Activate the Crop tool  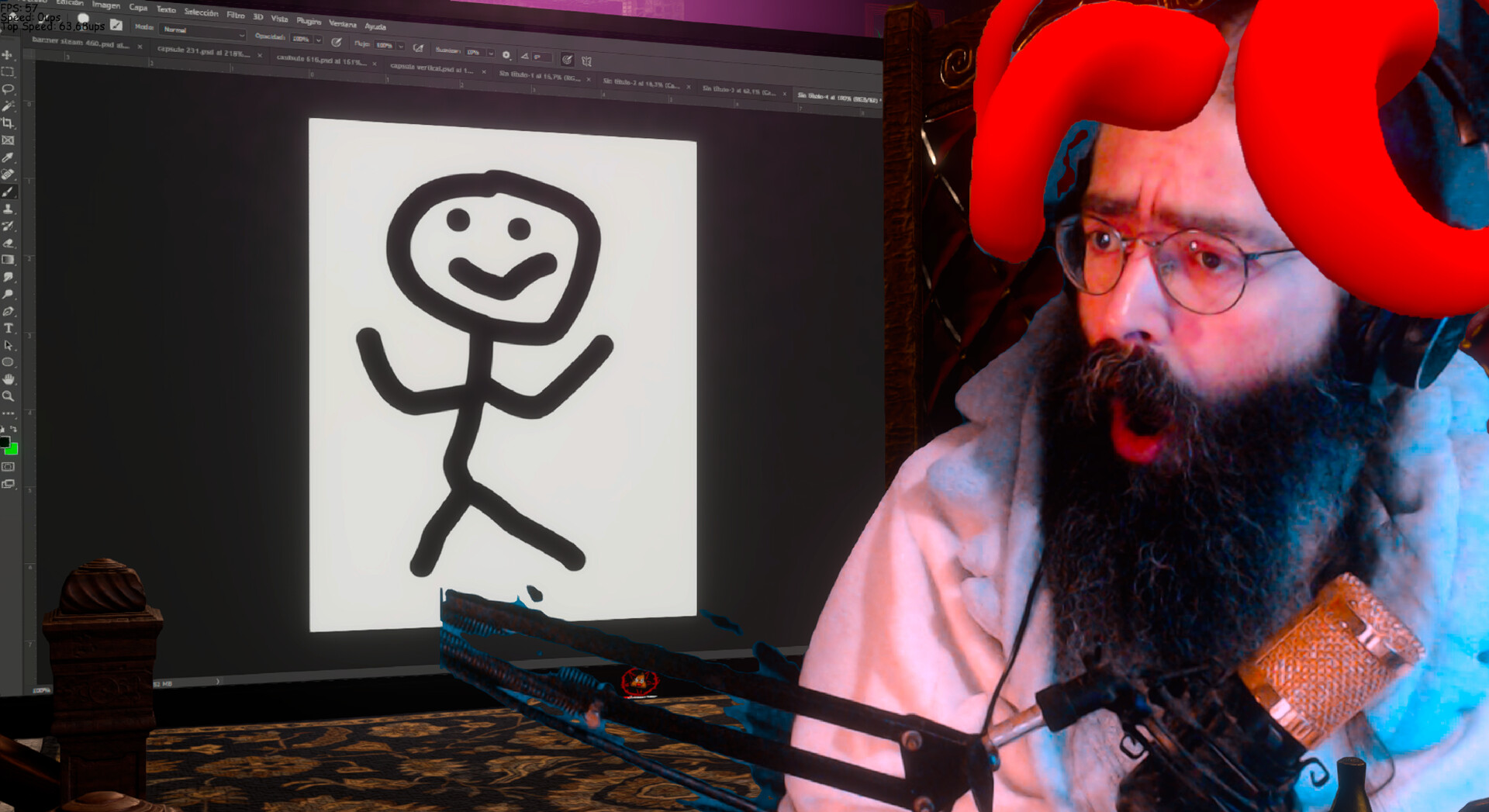coord(8,123)
